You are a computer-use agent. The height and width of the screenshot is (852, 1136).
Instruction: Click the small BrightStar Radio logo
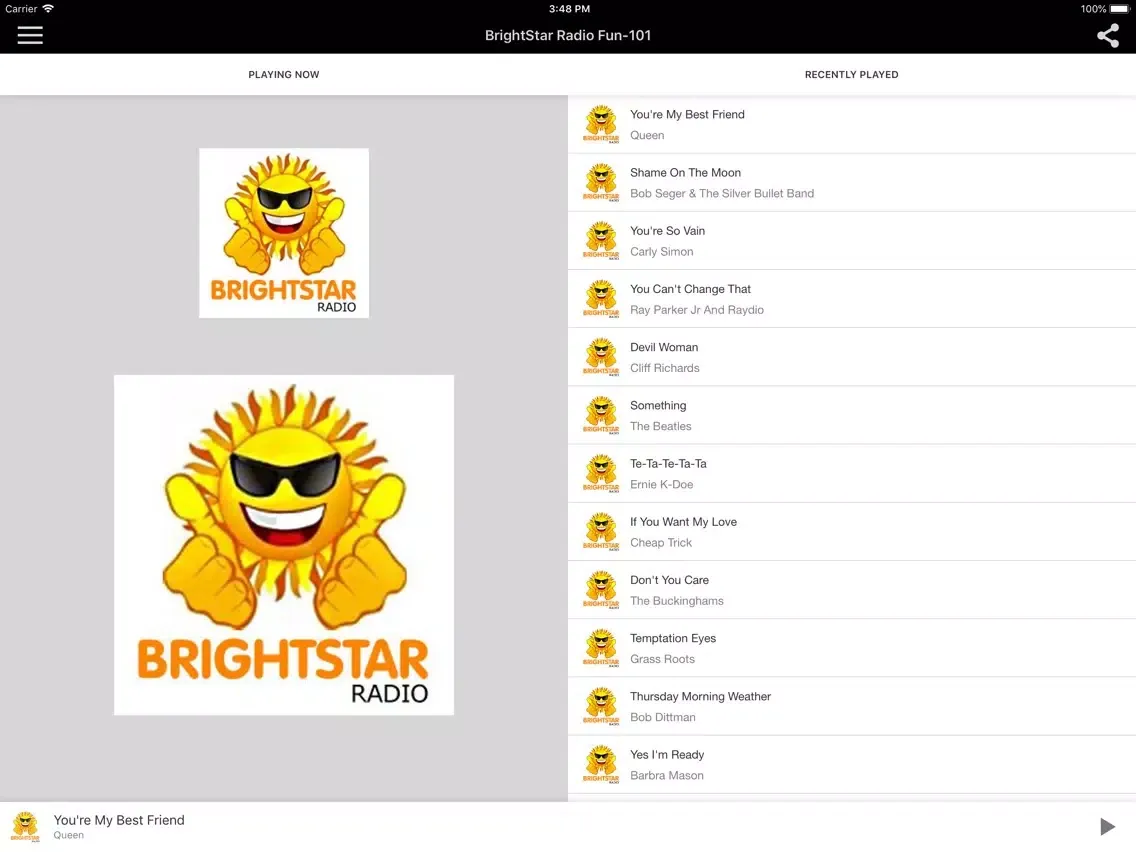(x=284, y=233)
